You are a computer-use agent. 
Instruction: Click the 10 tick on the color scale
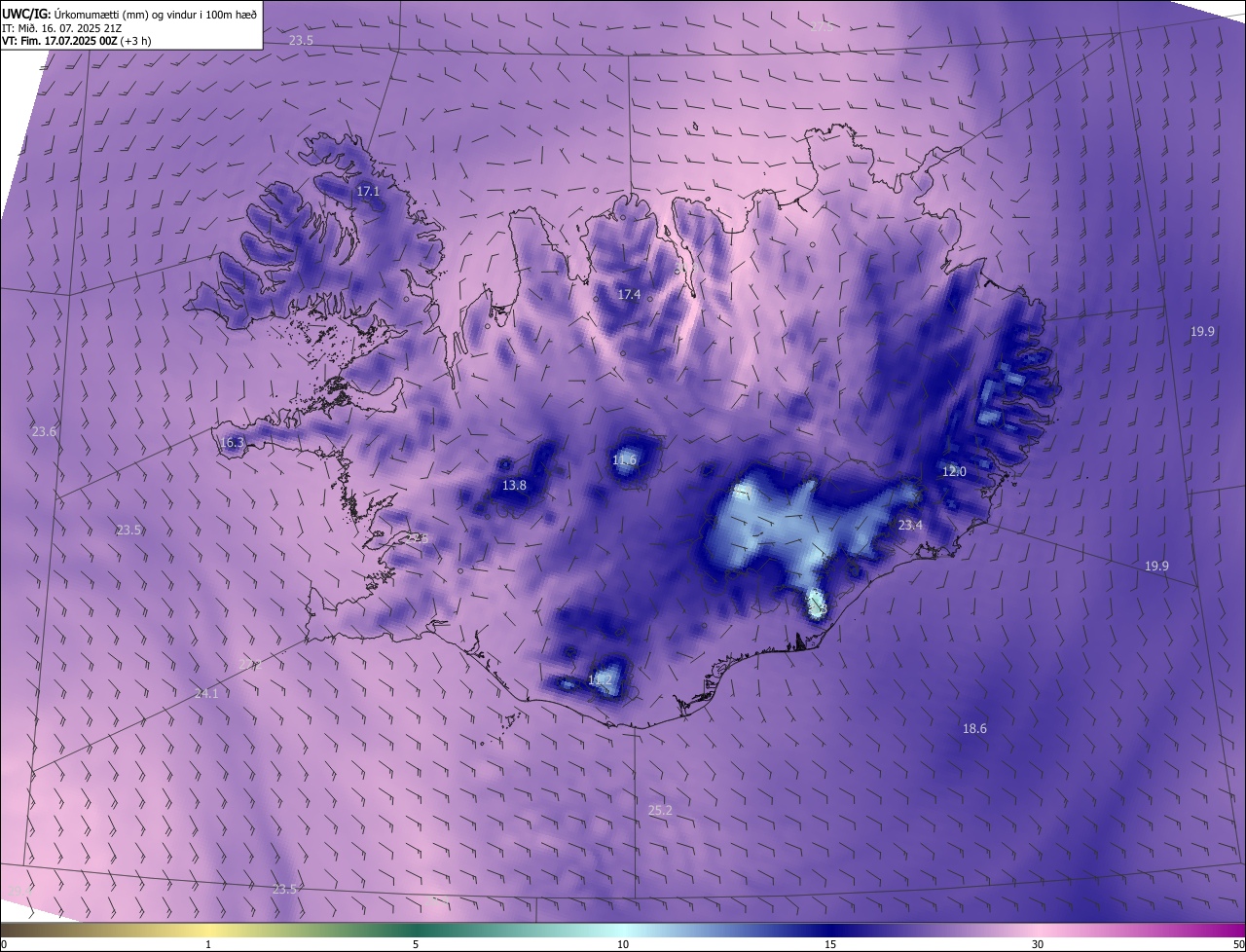[623, 944]
